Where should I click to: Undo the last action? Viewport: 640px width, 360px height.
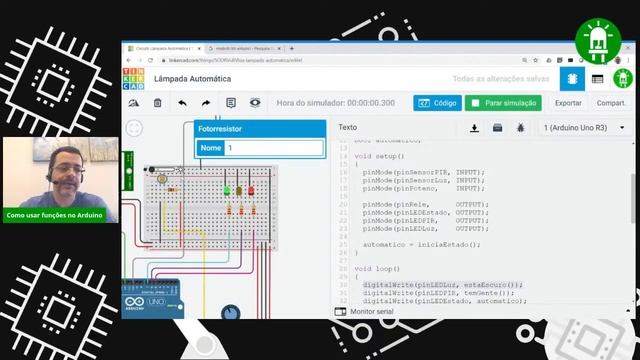[182, 103]
